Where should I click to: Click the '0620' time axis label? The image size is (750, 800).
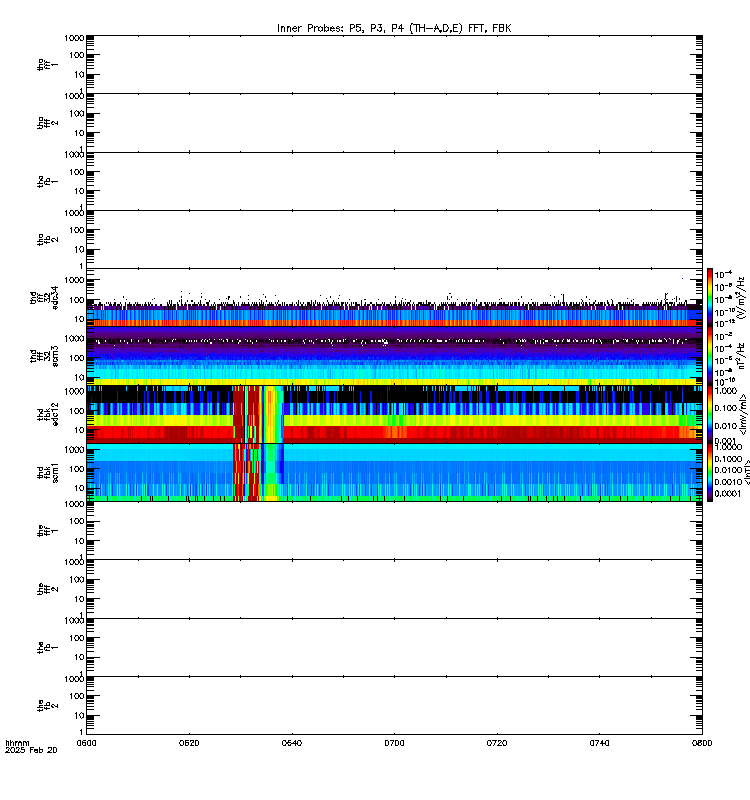click(x=189, y=743)
